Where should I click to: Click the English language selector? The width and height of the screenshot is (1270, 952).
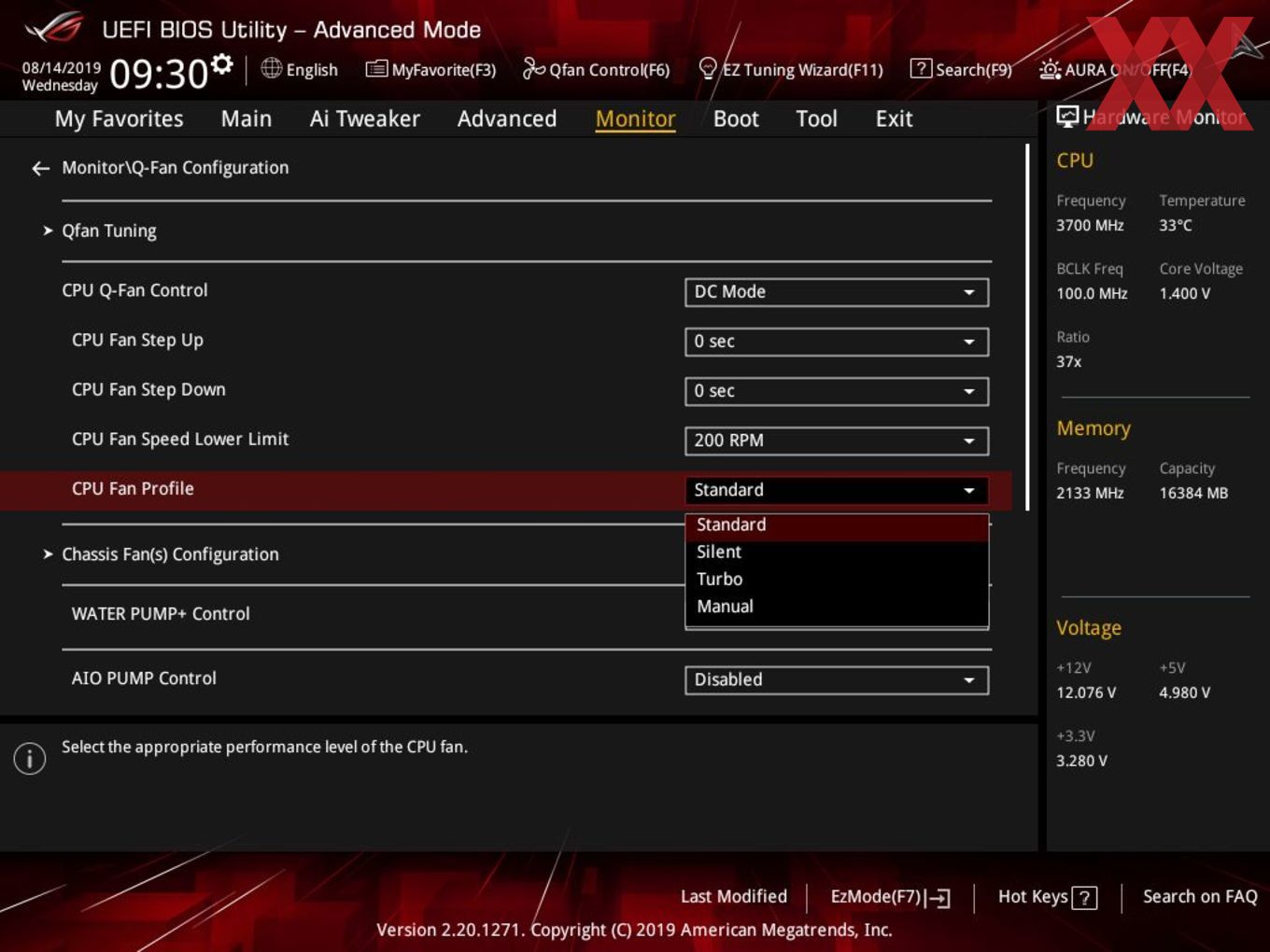299,69
